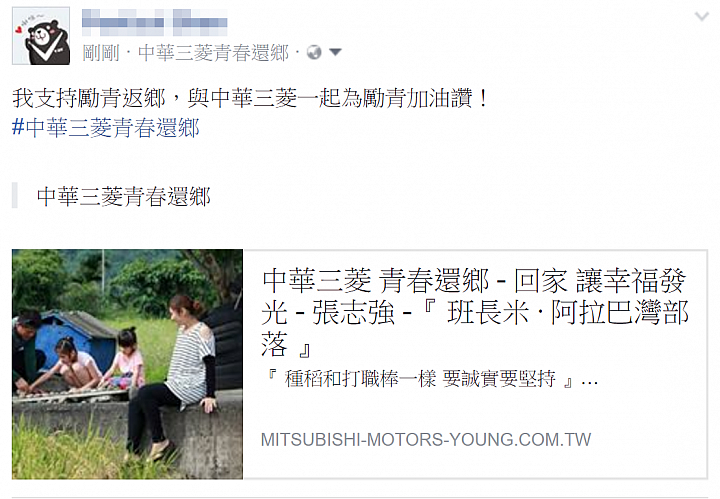The image size is (720, 499).
Task: Expand the audience selector arrow beside globe
Action: click(x=336, y=52)
